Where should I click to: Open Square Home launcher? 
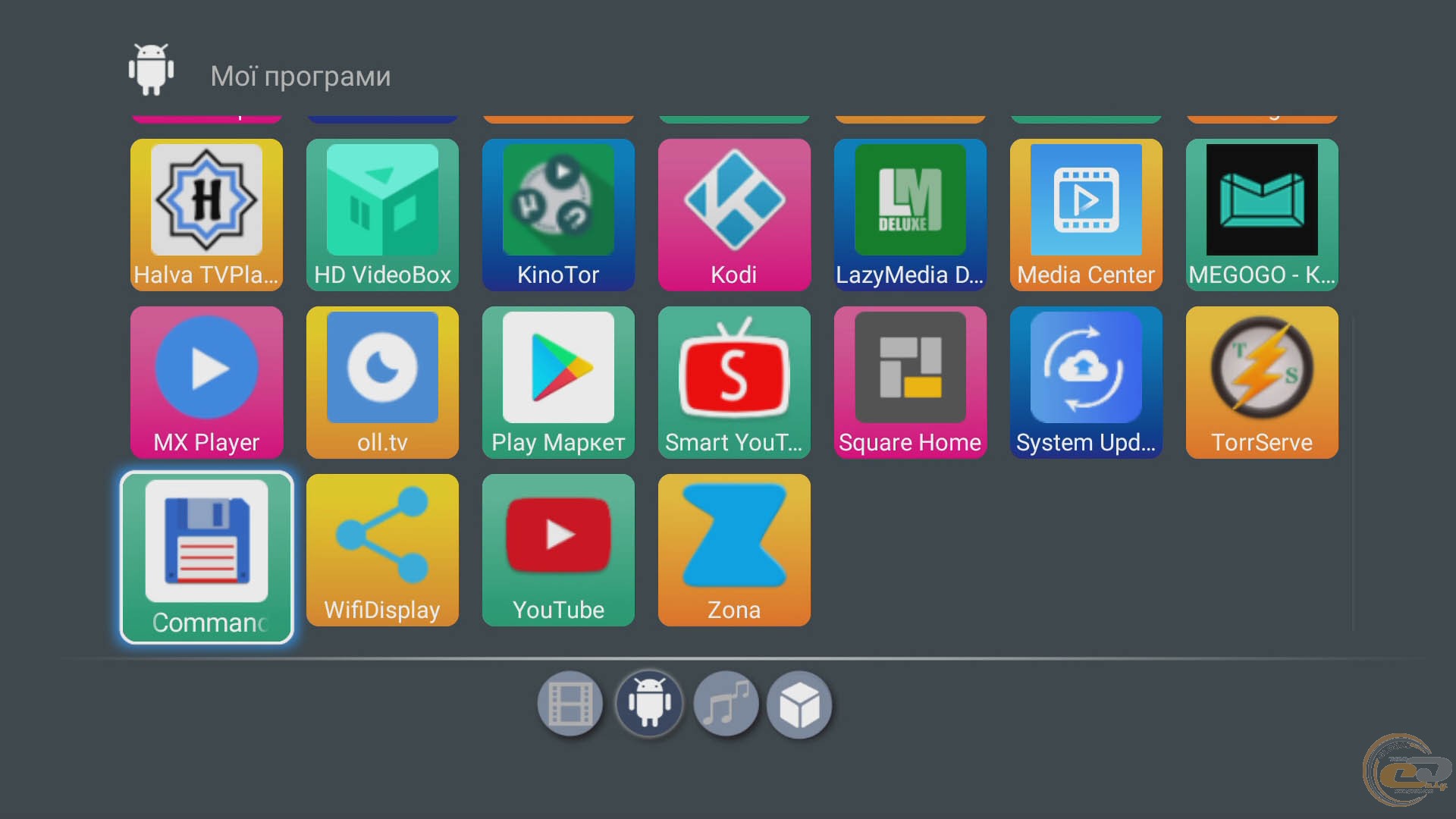[x=910, y=382]
